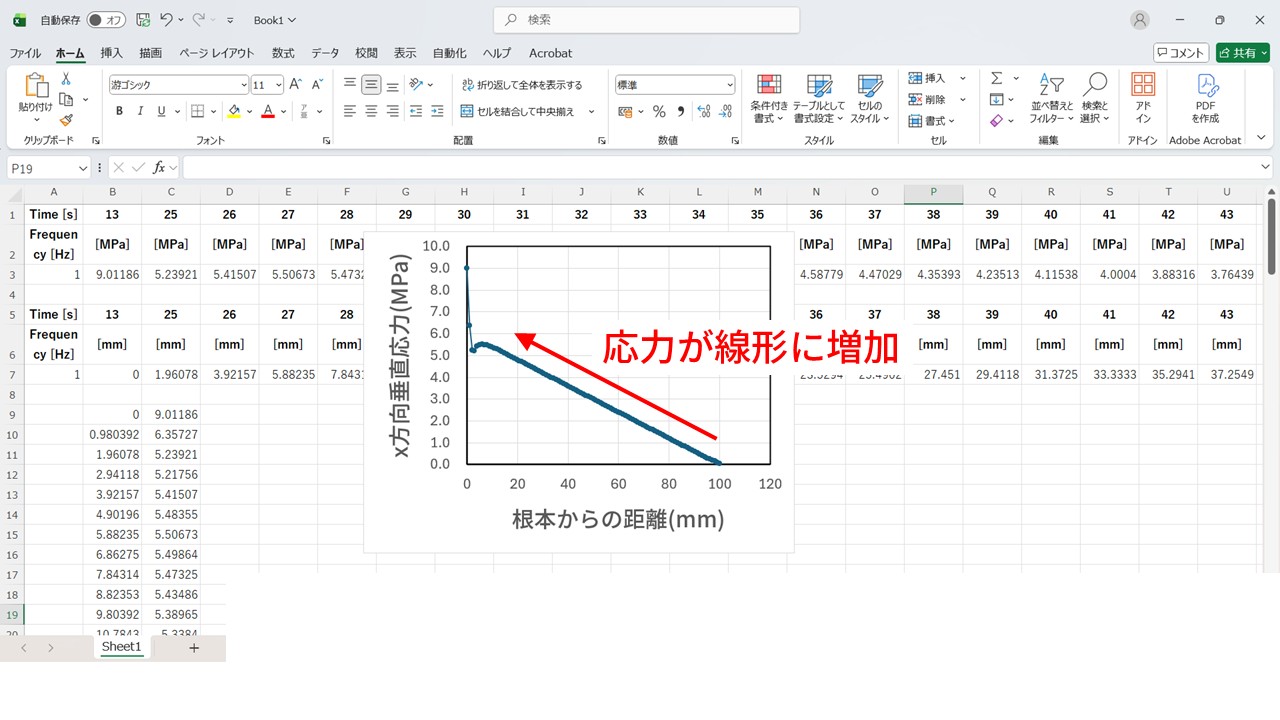Viewport: 1280px width, 720px height.
Task: Click Merge and Center (セルを結合して中央揃え)
Action: (x=518, y=111)
